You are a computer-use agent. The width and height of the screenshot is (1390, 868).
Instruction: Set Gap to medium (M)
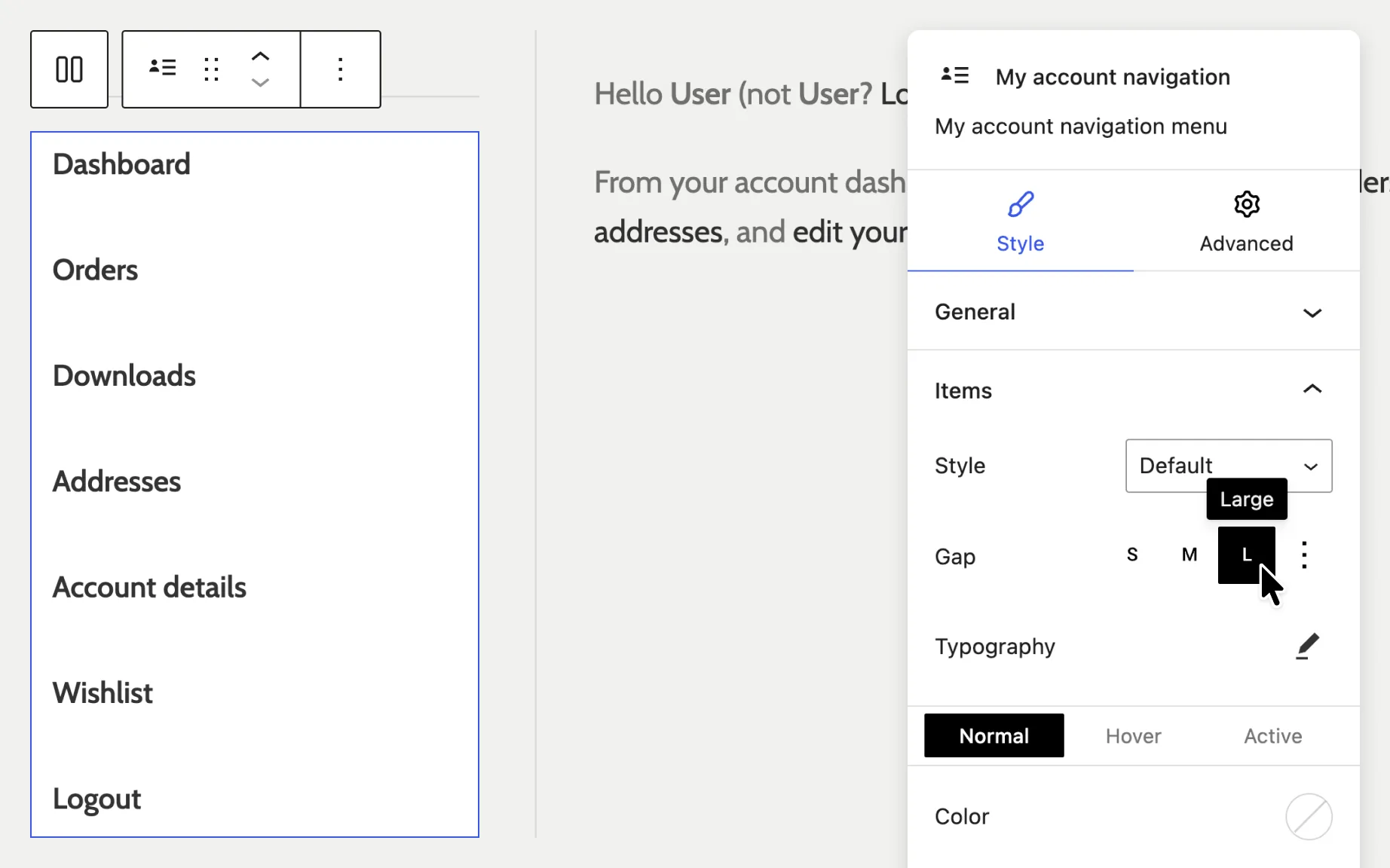tap(1189, 555)
